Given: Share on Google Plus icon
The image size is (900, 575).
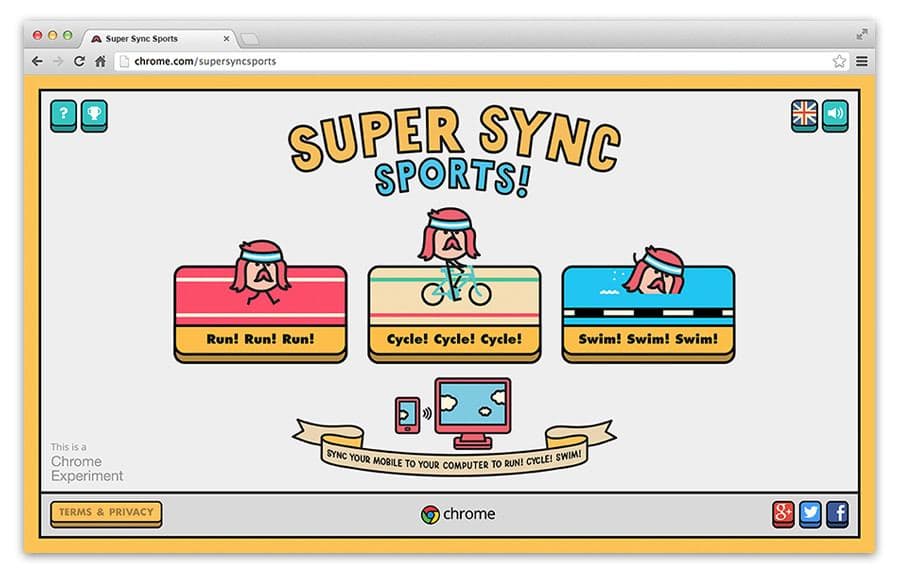Looking at the screenshot, I should coord(783,514).
